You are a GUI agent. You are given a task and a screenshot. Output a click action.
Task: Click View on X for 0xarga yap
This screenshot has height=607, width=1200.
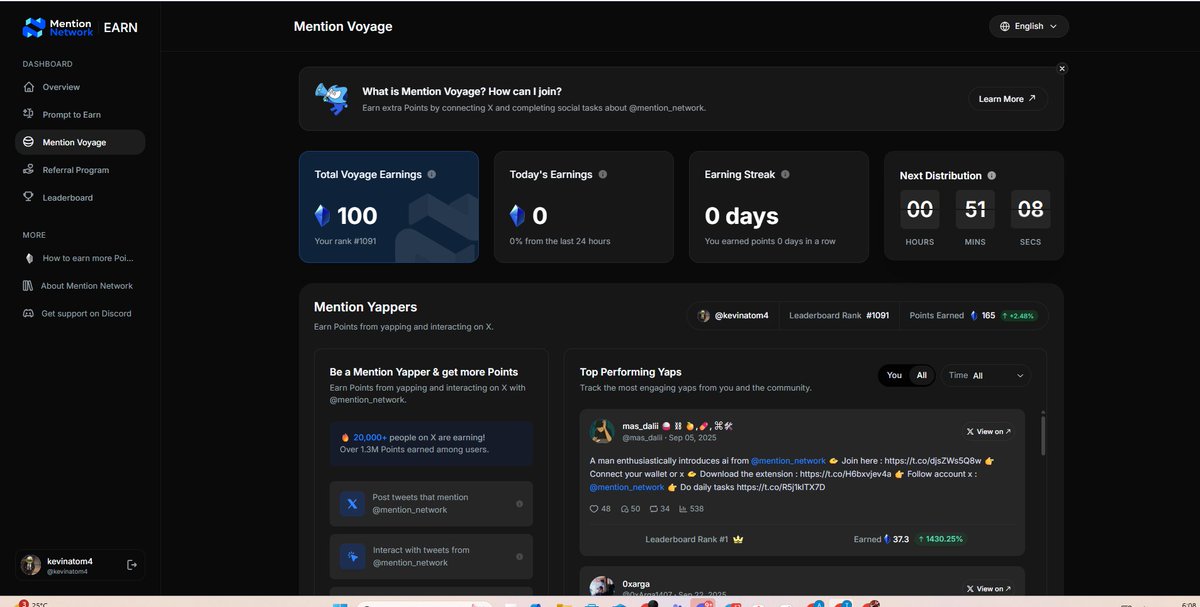988,588
